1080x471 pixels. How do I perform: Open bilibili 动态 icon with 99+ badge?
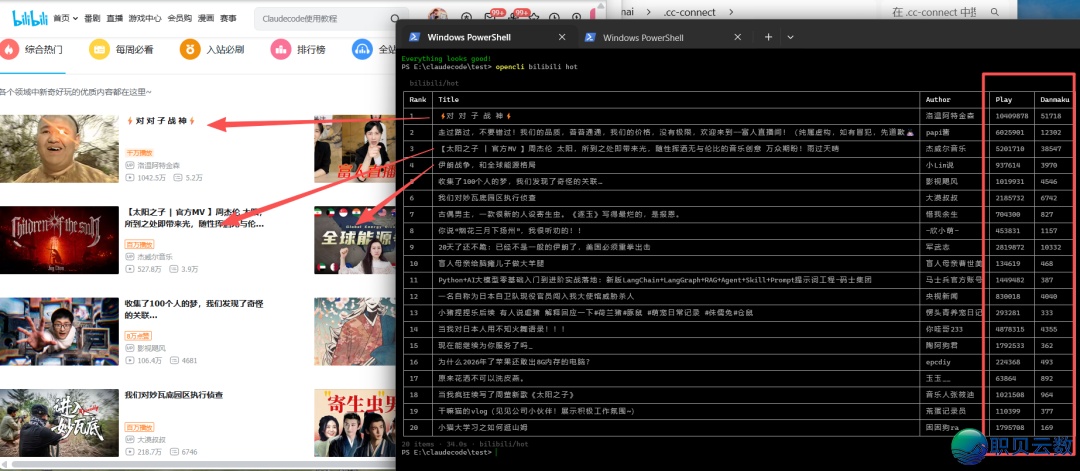[x=517, y=17]
